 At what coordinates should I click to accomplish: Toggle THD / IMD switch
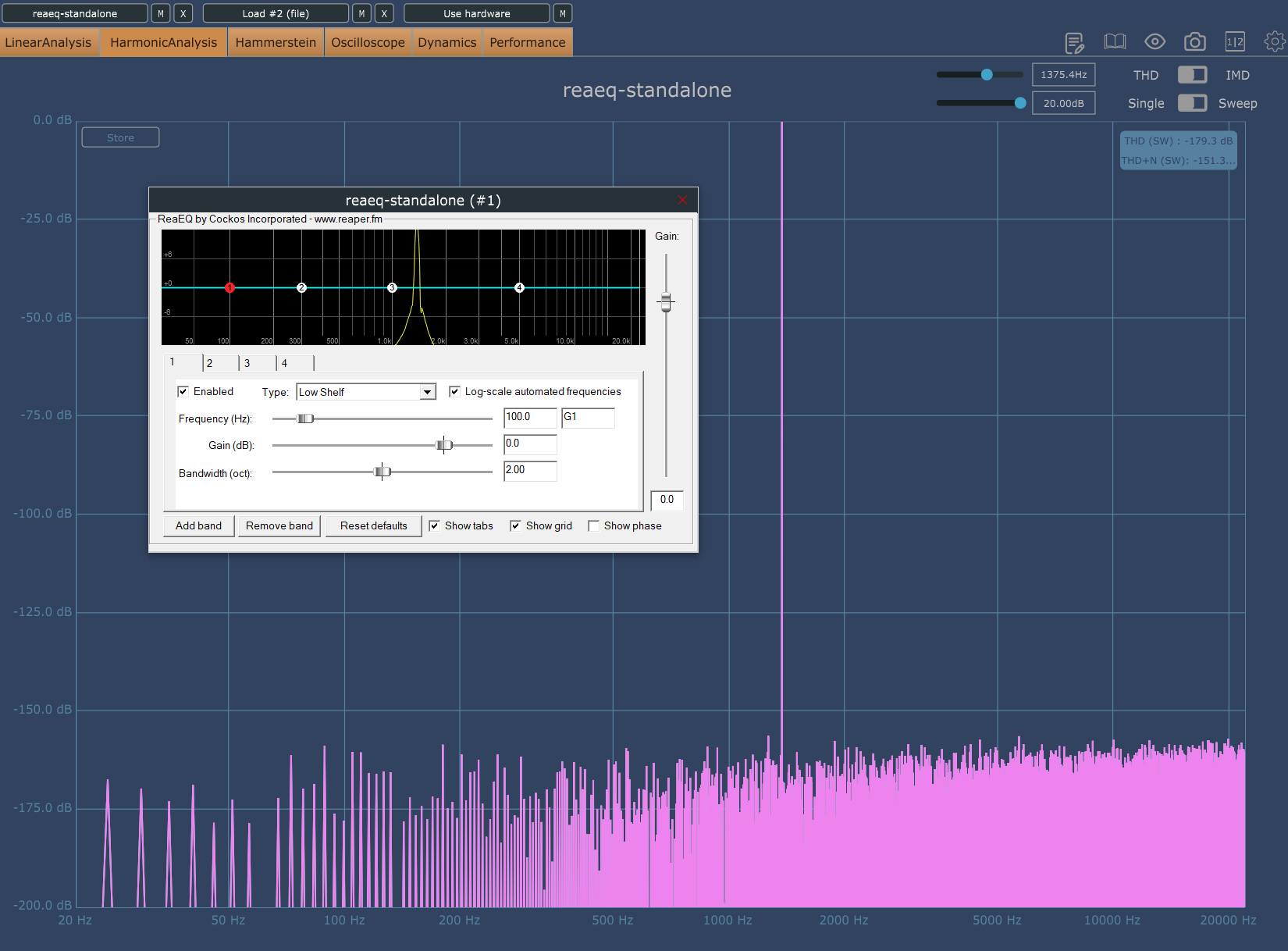coord(1192,75)
